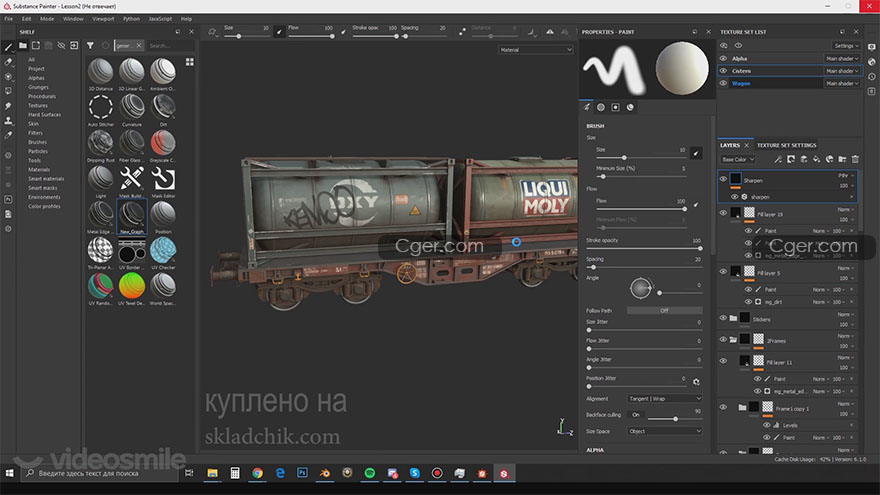The width and height of the screenshot is (880, 495).
Task: Open Alignment Tangent Wrap dropdown
Action: point(664,398)
